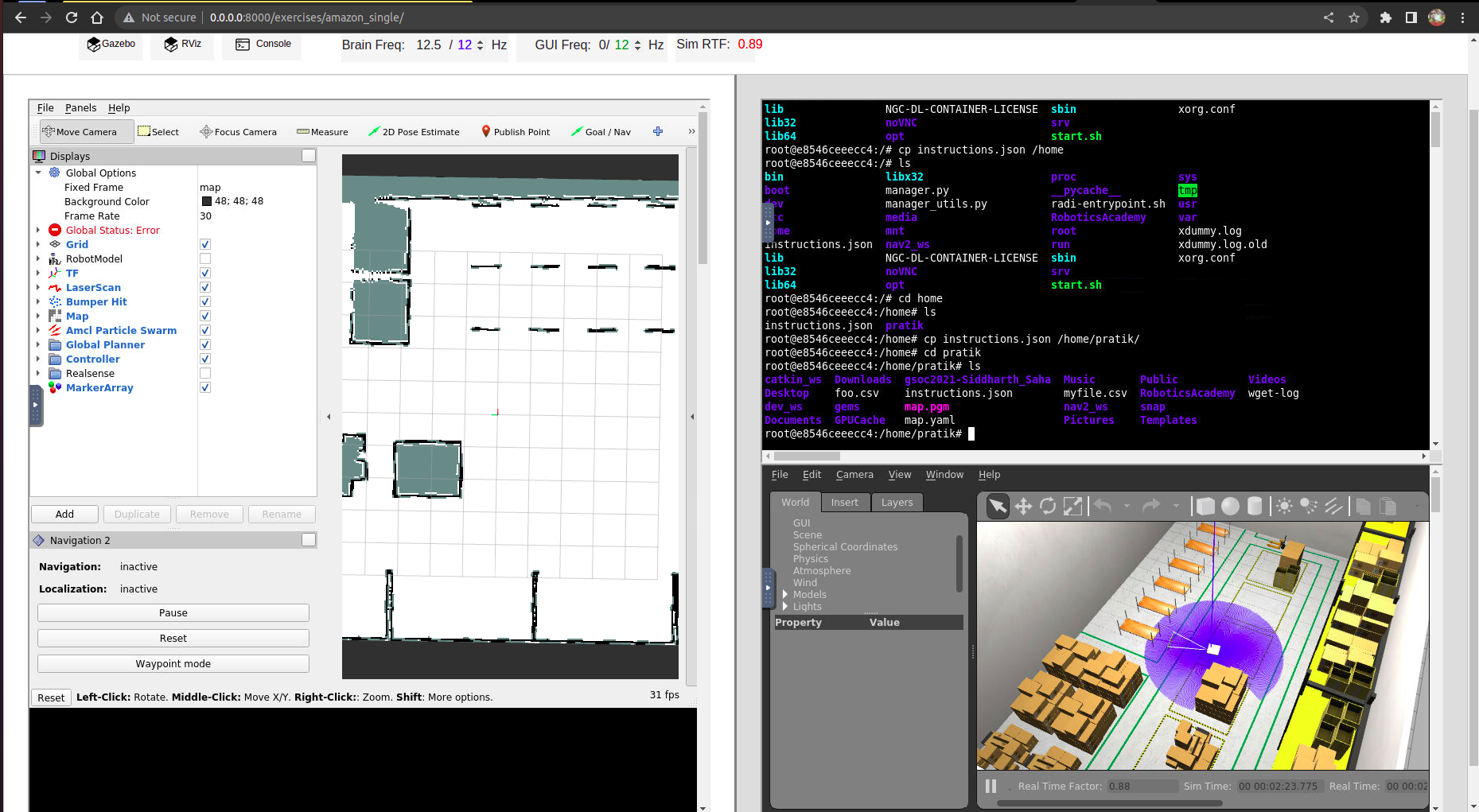
Task: Select Publish Point tool
Action: (516, 132)
